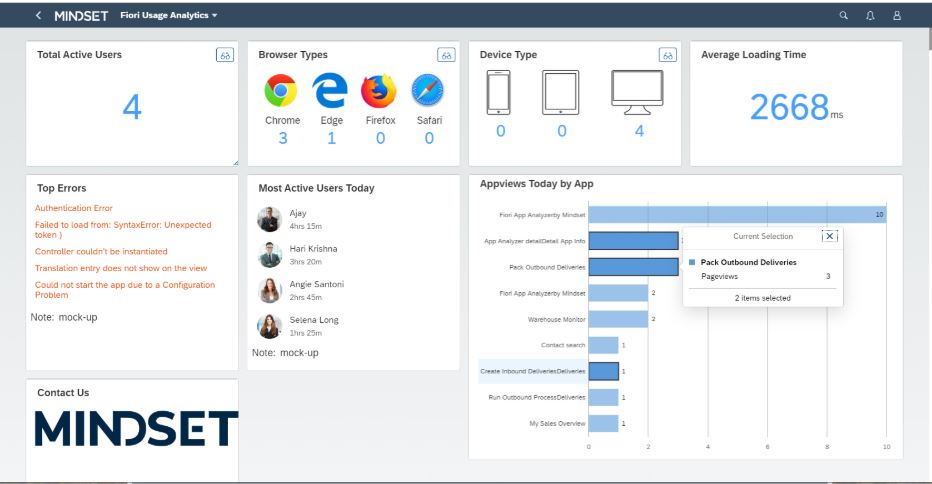Click the Mindset logo in header
Viewport: 932px width, 484px height.
click(81, 16)
